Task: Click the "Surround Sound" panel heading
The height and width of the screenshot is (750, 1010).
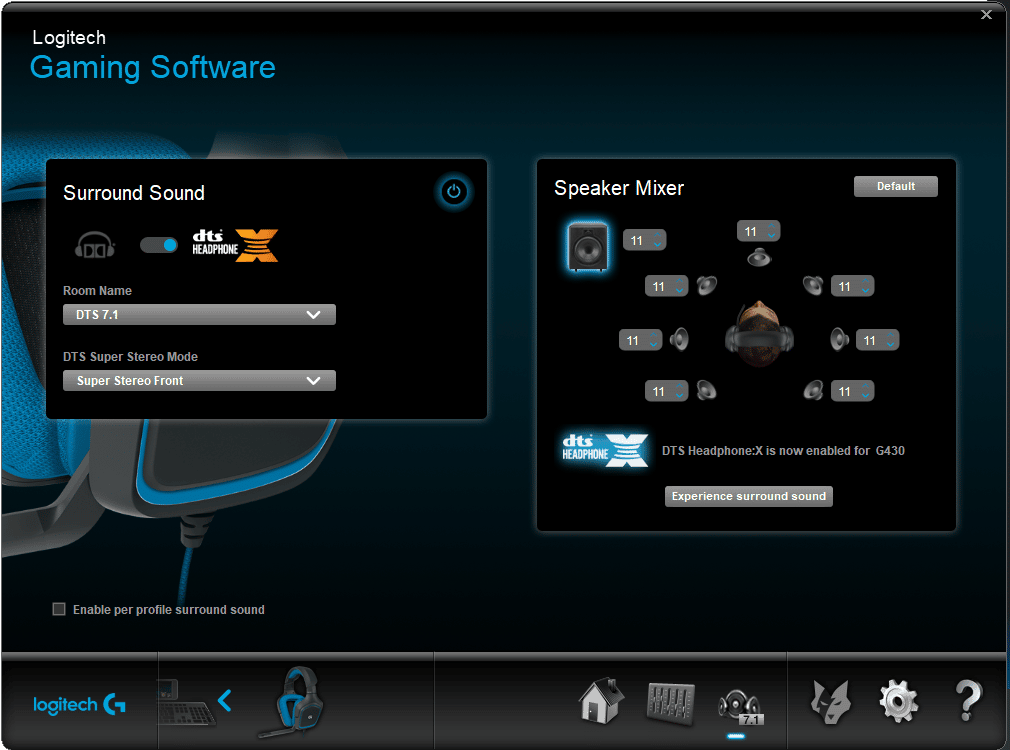Action: 134,193
